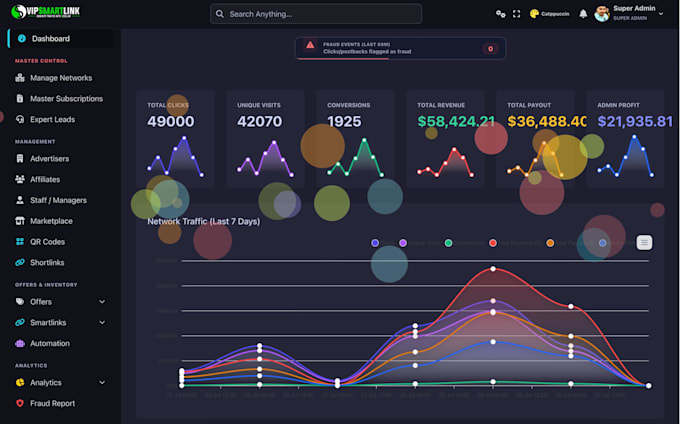Click the Clicks/postbacks flagged as fraud text
Image resolution: width=680 pixels, height=424 pixels.
click(367, 52)
